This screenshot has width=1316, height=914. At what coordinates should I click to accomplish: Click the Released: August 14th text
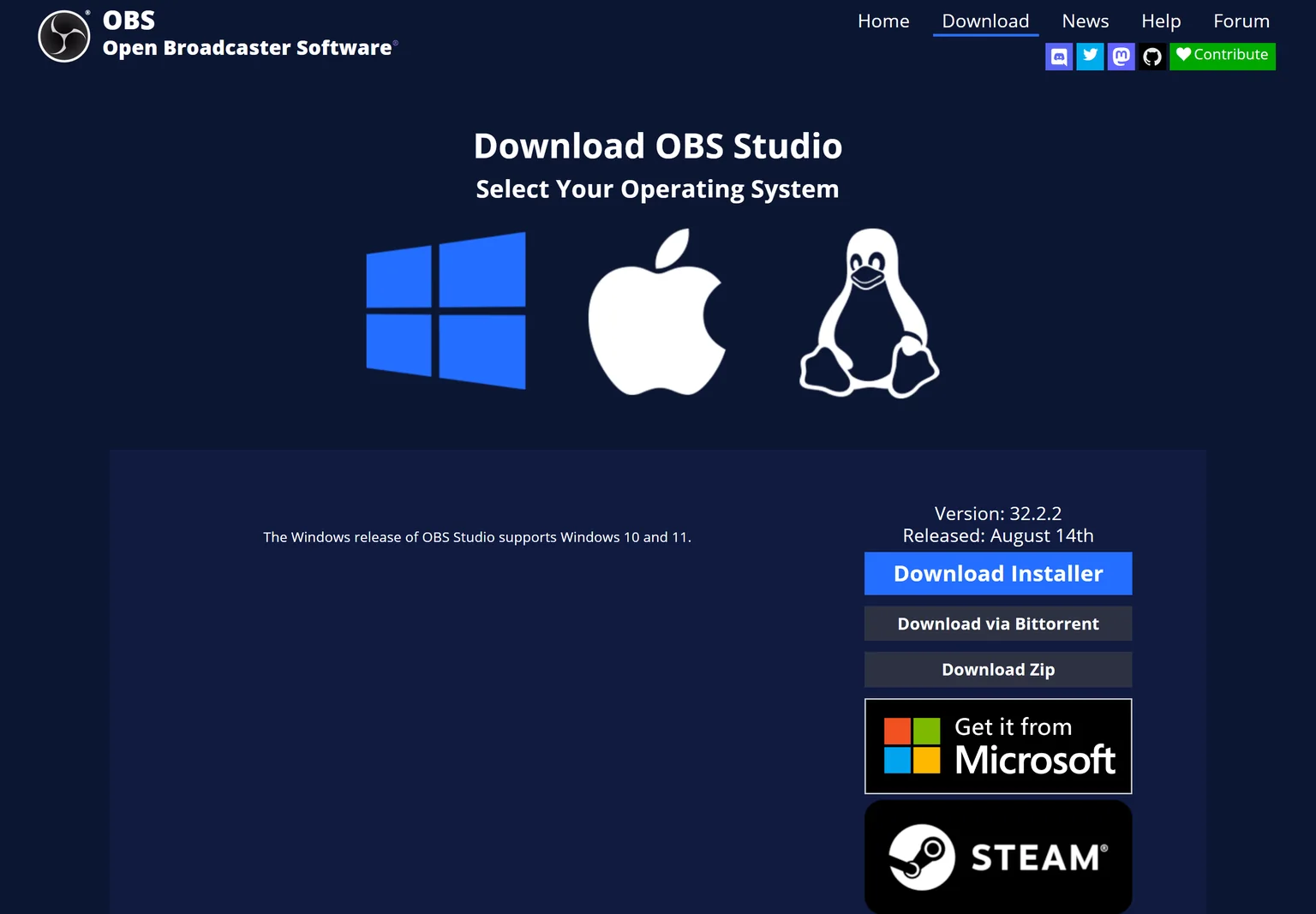click(x=998, y=535)
